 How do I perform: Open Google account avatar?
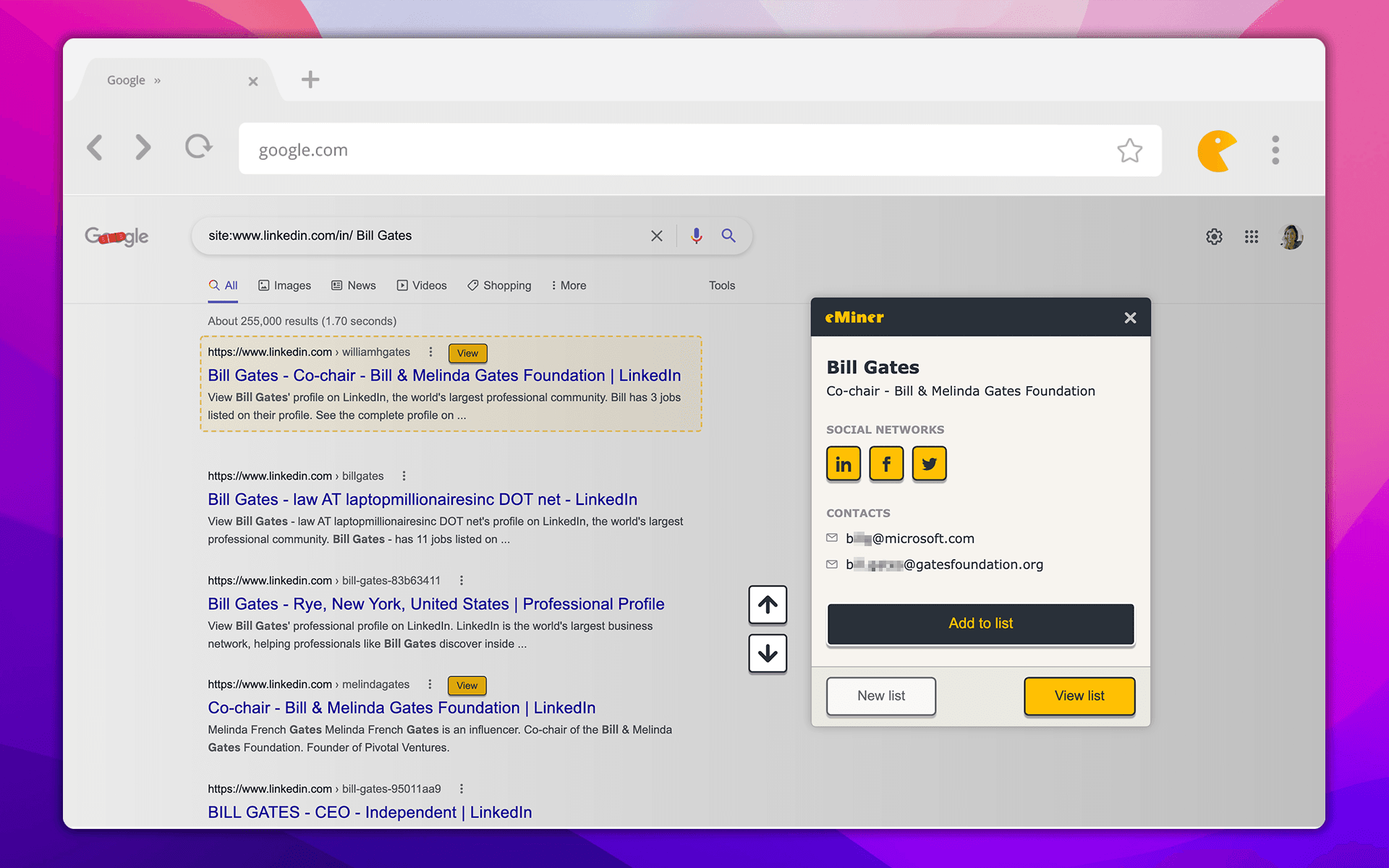1291,237
